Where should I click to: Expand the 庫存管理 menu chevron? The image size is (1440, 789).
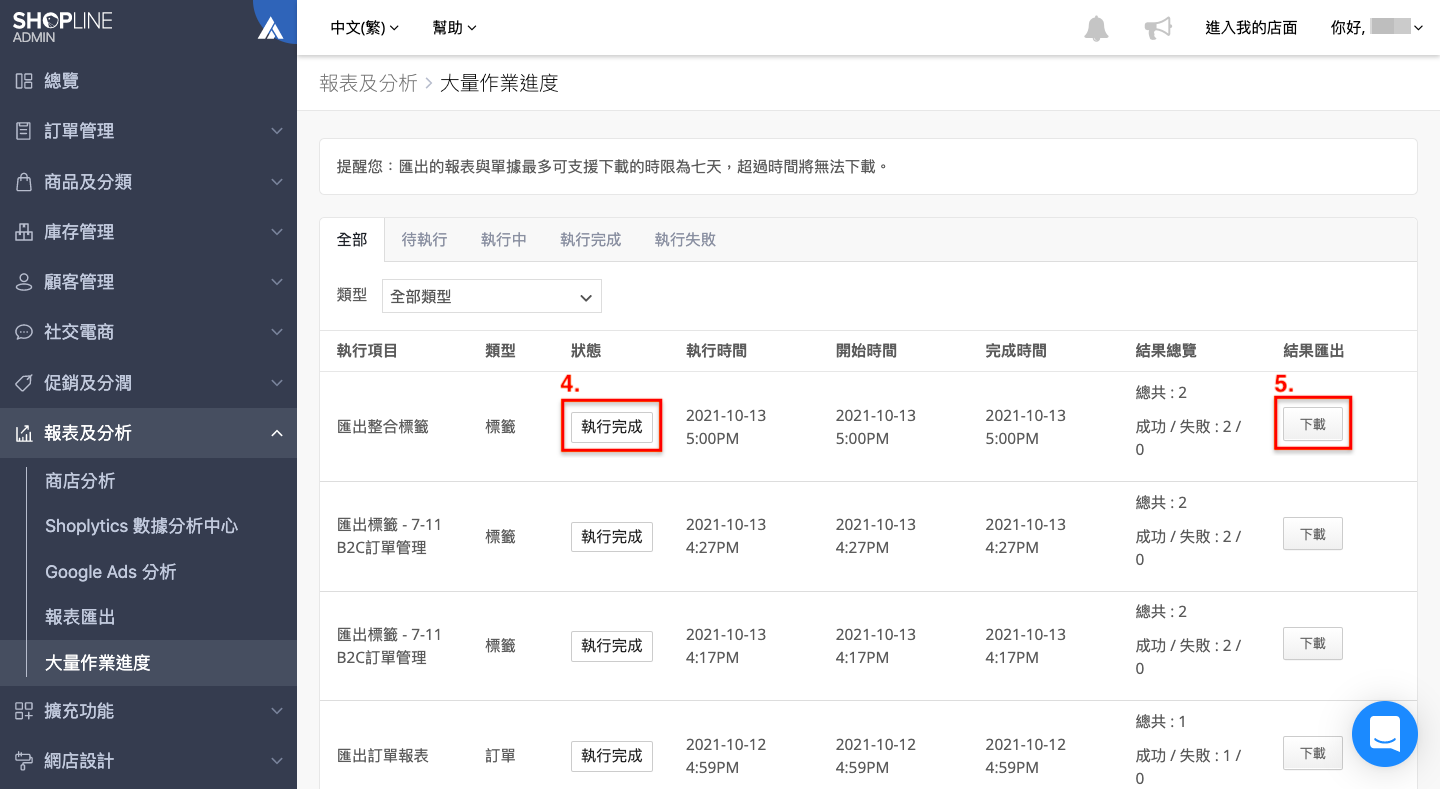pyautogui.click(x=277, y=232)
